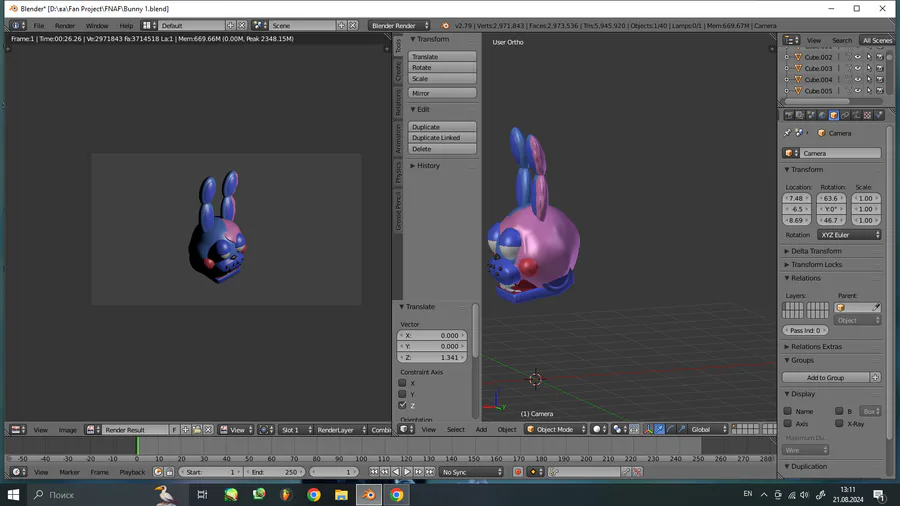Click the play reverse button in timeline

click(x=395, y=472)
